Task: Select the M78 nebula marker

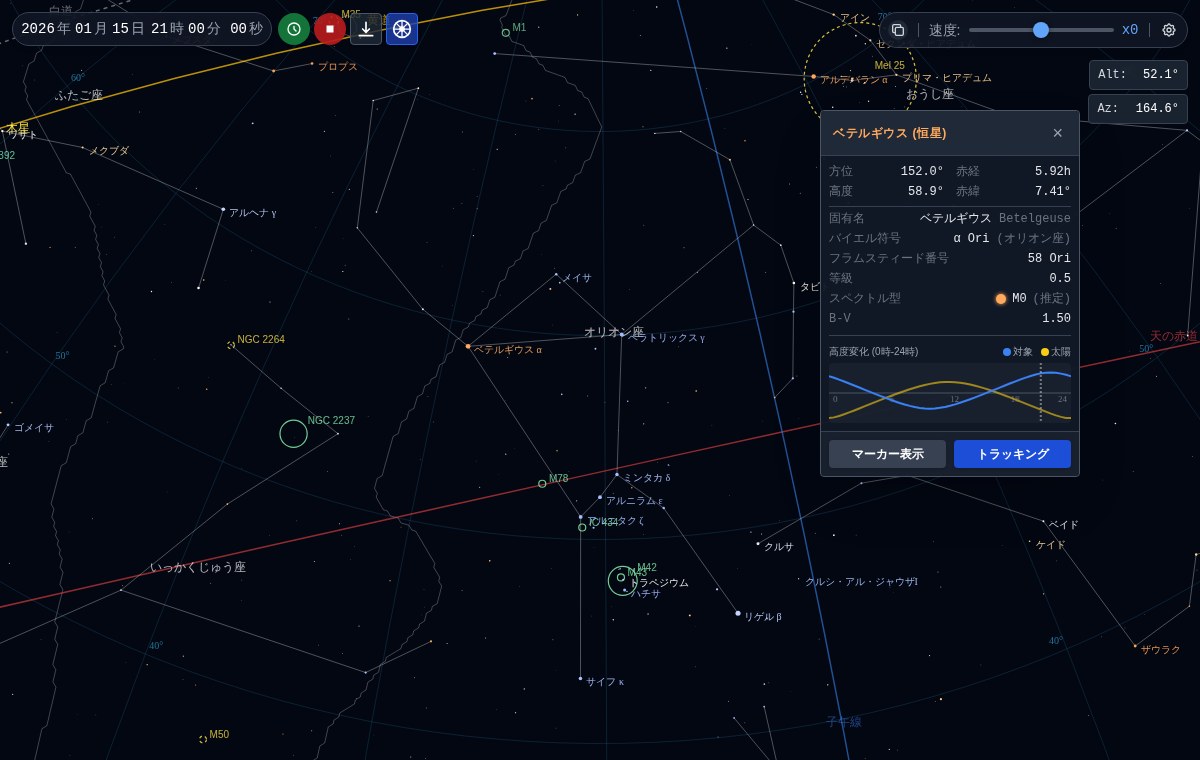Action: [x=542, y=484]
